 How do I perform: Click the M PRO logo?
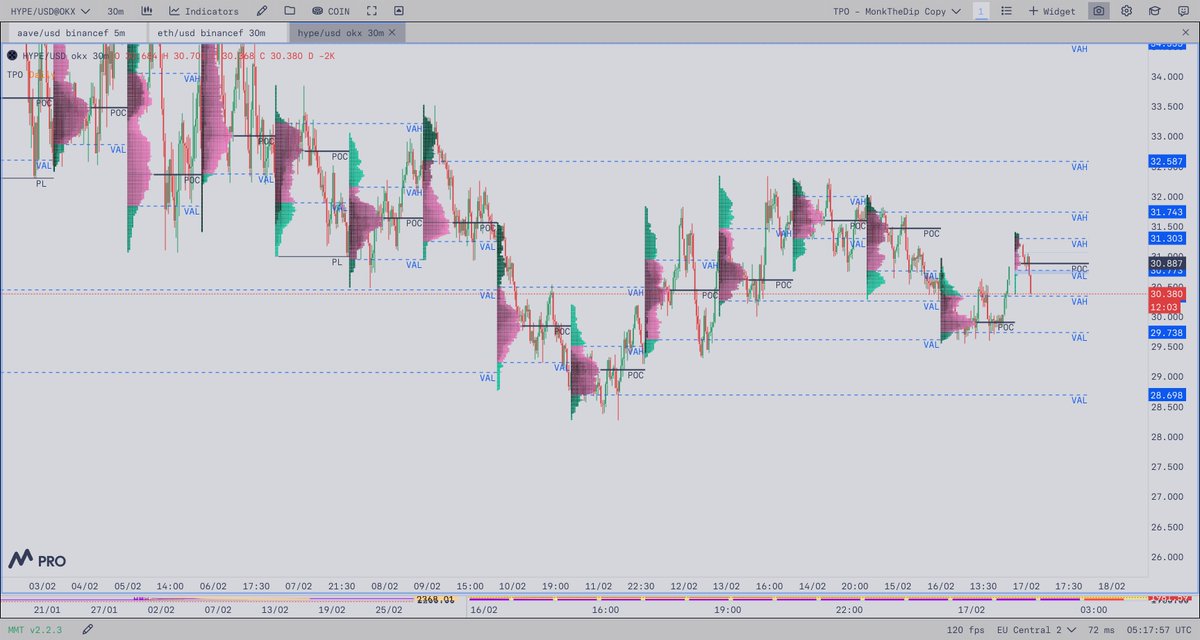tap(36, 559)
